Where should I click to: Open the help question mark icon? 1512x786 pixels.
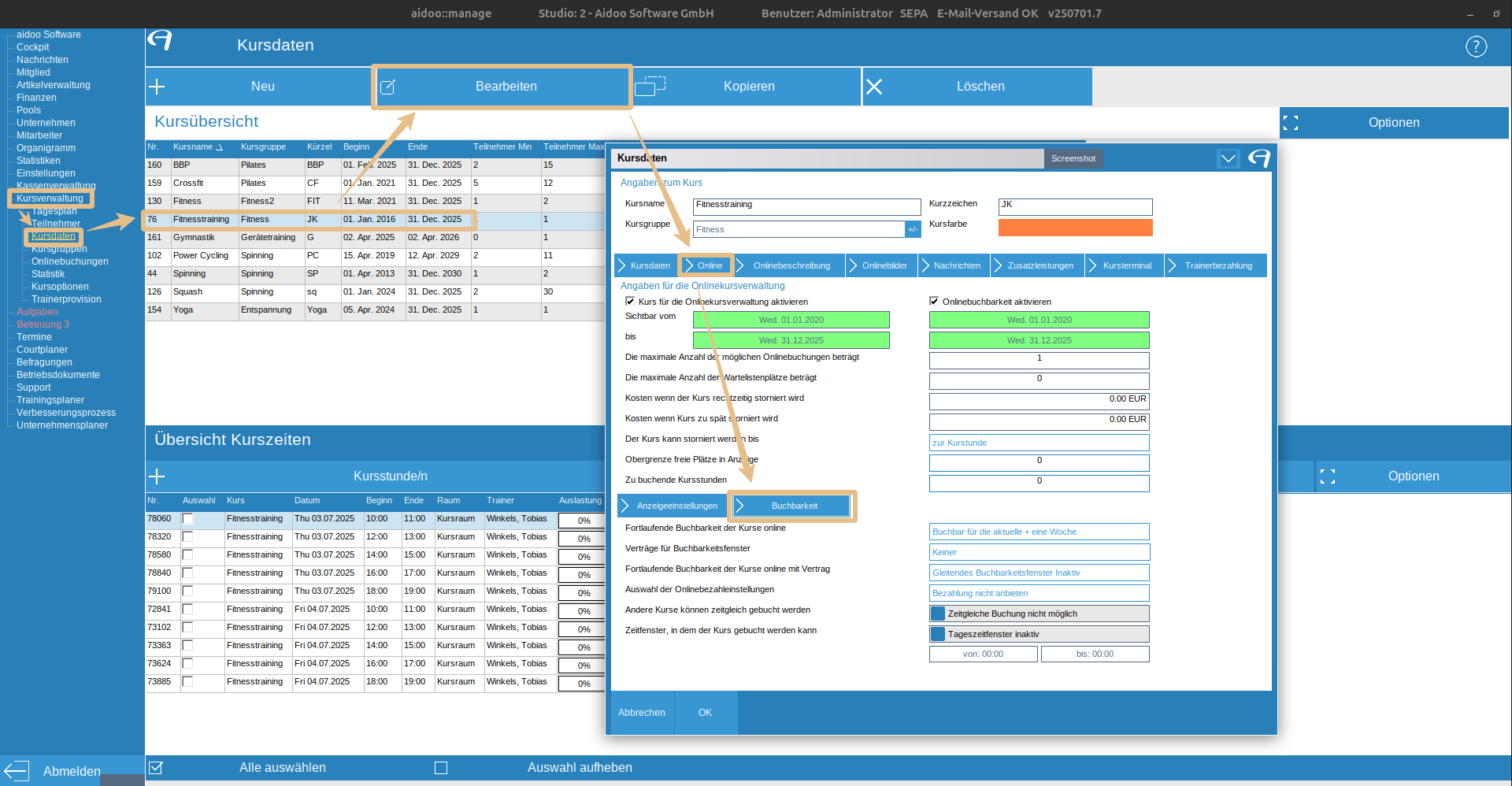(x=1476, y=46)
